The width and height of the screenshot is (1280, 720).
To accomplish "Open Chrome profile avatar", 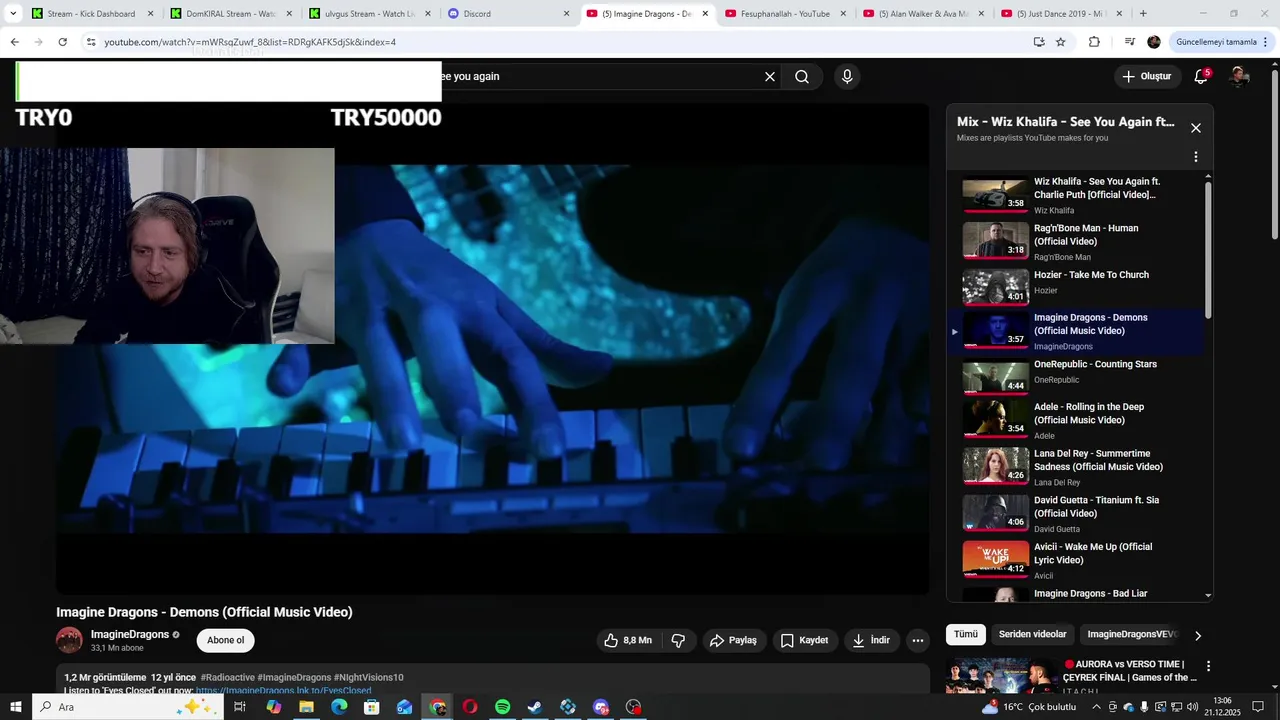I will click(x=1154, y=42).
